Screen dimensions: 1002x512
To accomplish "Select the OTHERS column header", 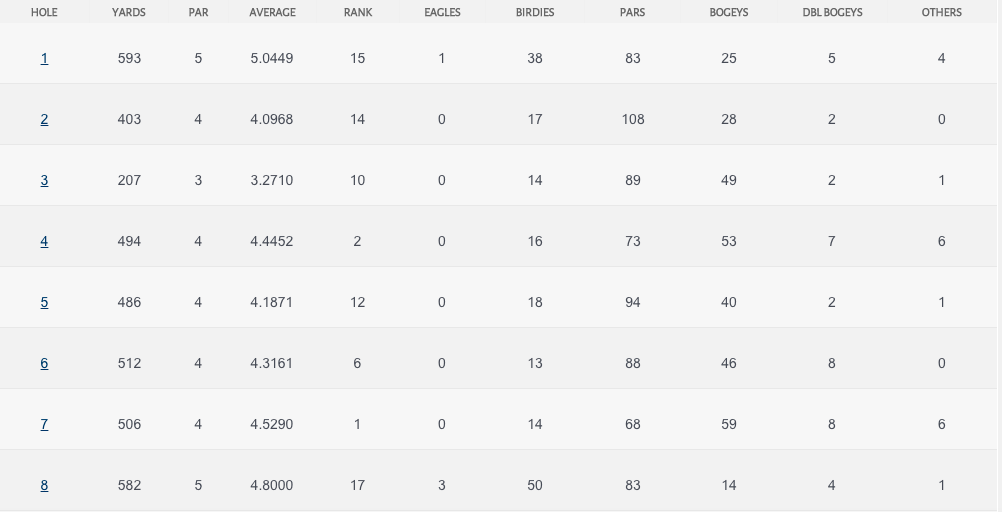I will click(941, 13).
